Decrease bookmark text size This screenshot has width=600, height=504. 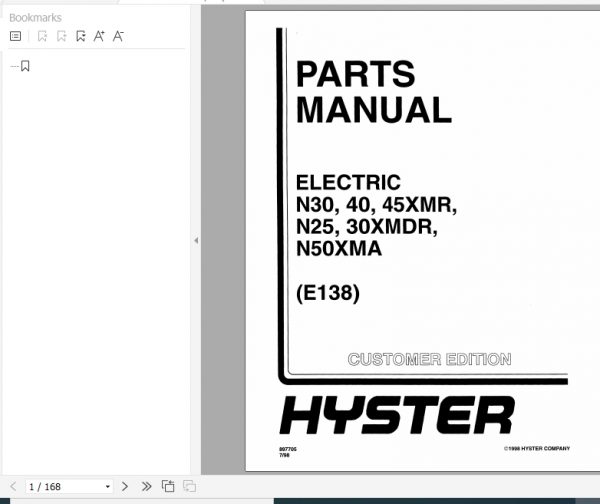pos(118,36)
